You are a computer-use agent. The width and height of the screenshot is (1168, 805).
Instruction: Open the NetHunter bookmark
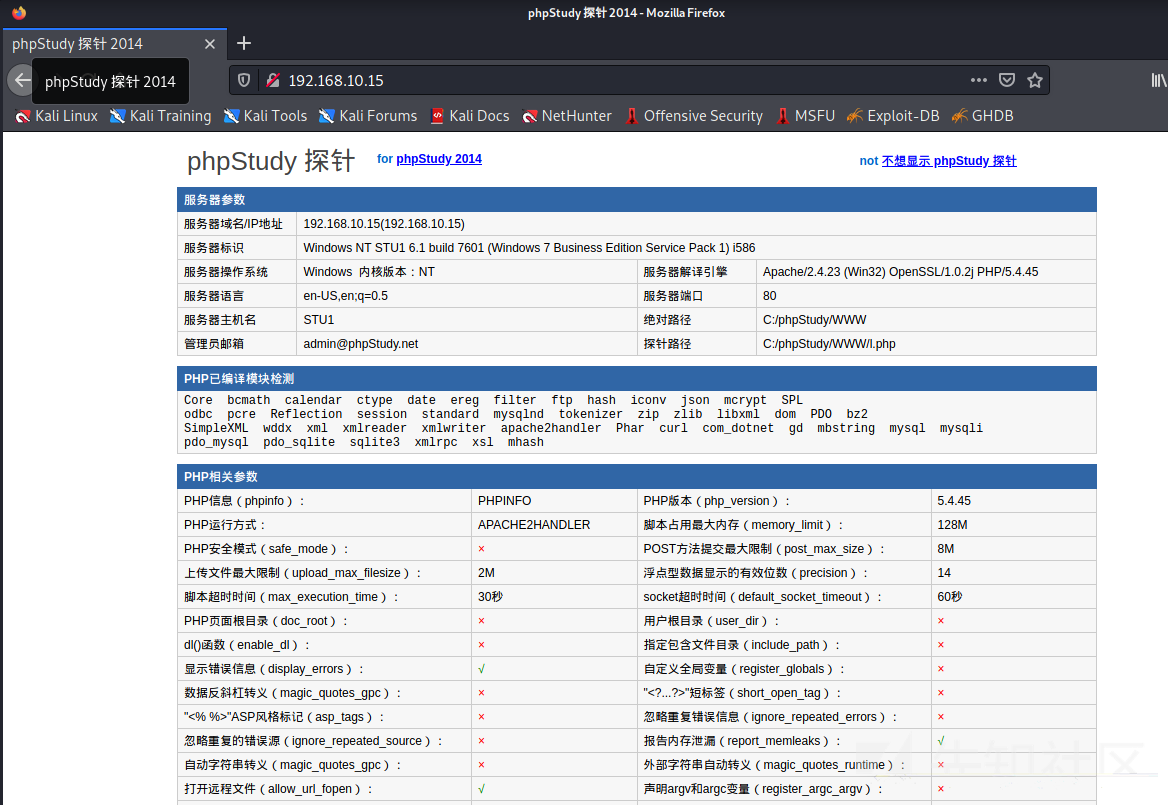567,116
